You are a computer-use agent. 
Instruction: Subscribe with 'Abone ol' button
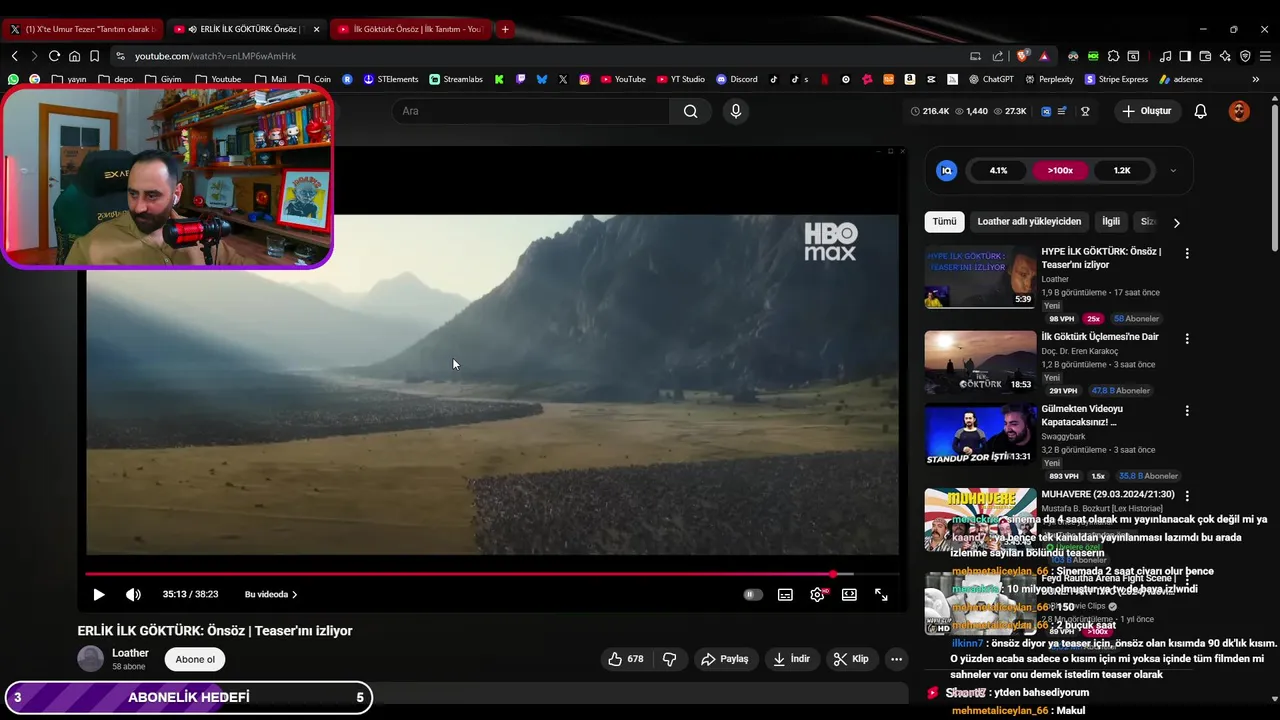pyautogui.click(x=195, y=659)
